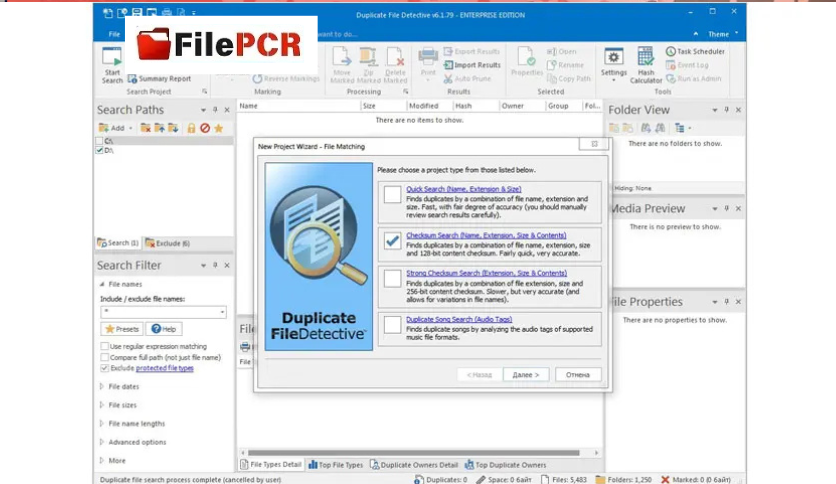Enable Use regular expression matching

coord(104,346)
